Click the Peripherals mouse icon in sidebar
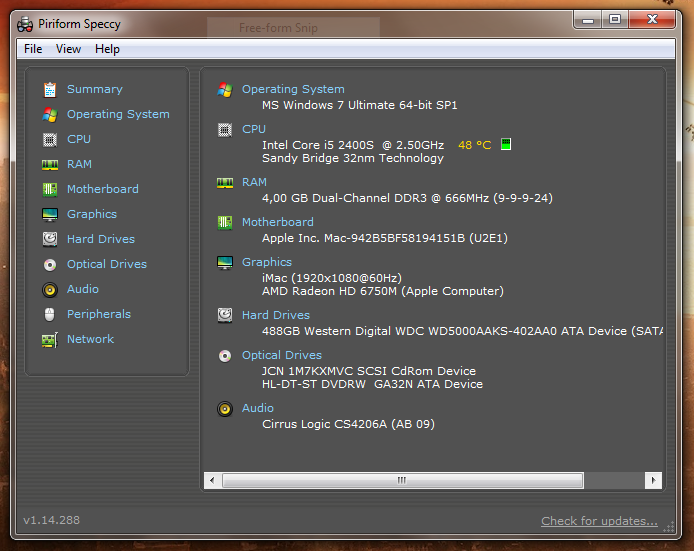Viewport: 694px width, 551px height. tap(49, 315)
